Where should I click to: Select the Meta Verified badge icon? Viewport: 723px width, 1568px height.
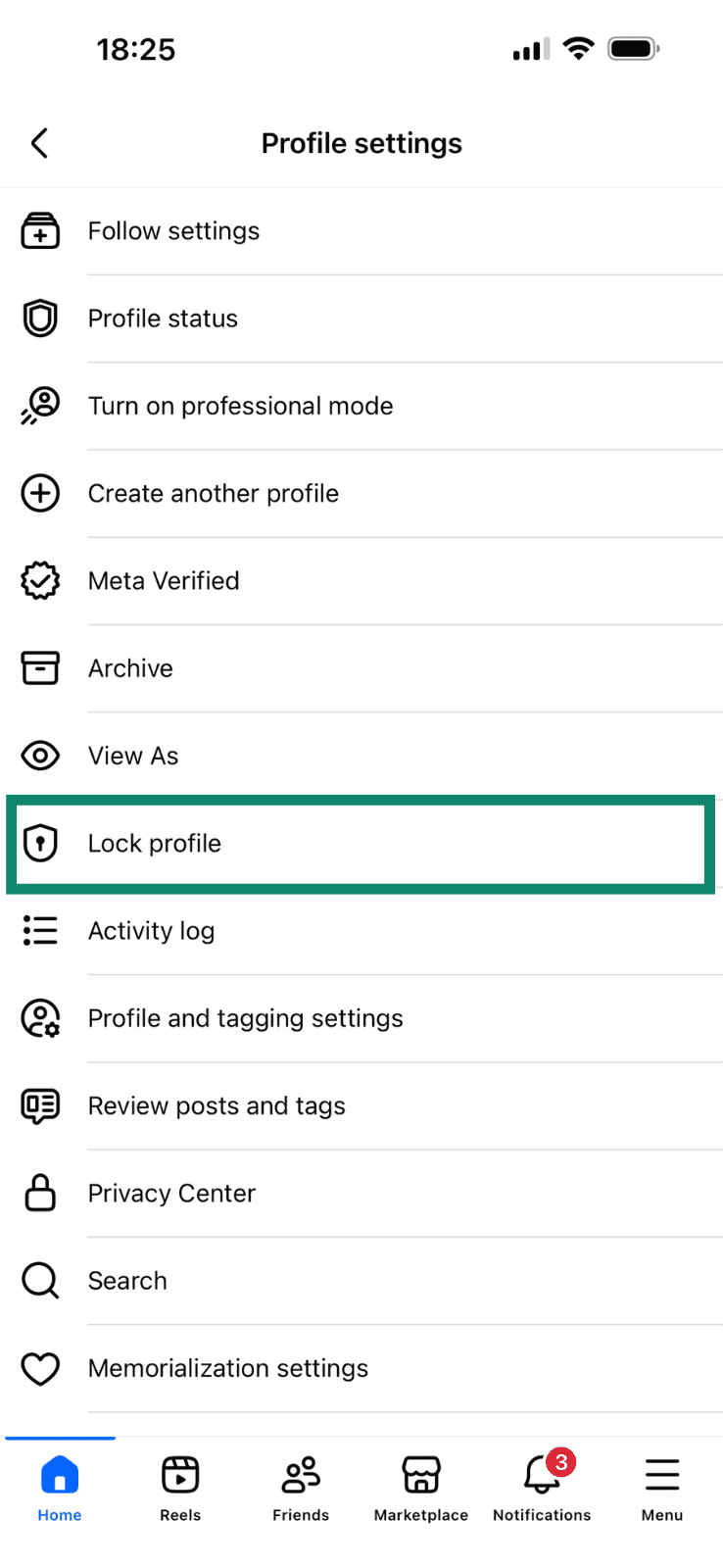click(40, 580)
